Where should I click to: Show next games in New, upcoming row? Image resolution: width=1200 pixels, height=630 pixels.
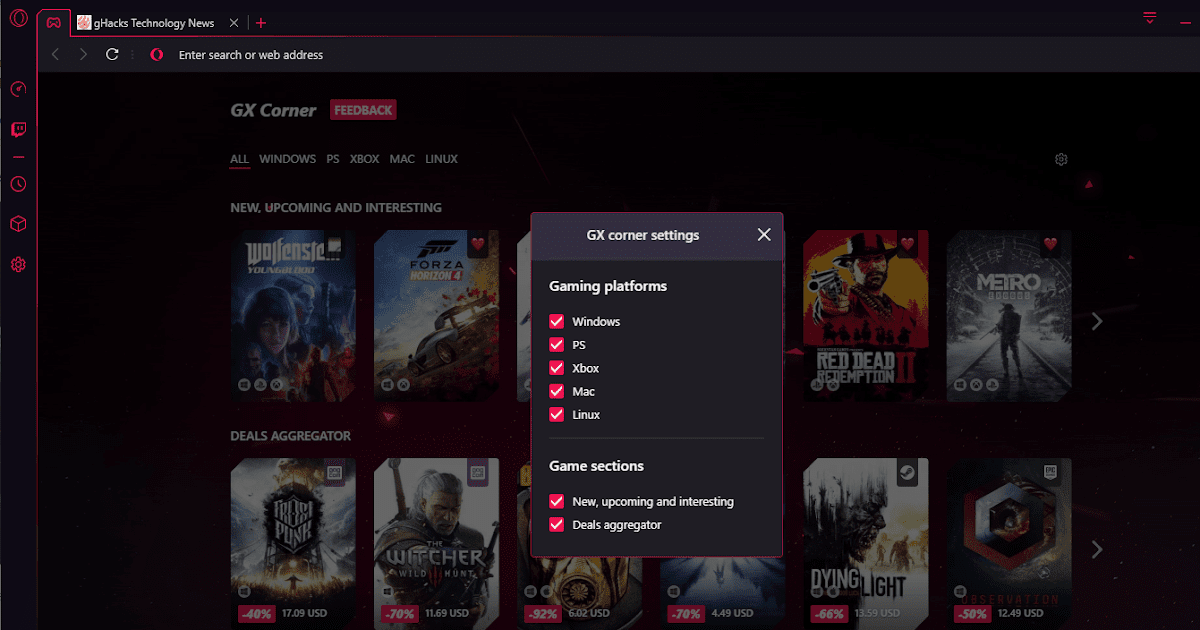coord(1097,321)
